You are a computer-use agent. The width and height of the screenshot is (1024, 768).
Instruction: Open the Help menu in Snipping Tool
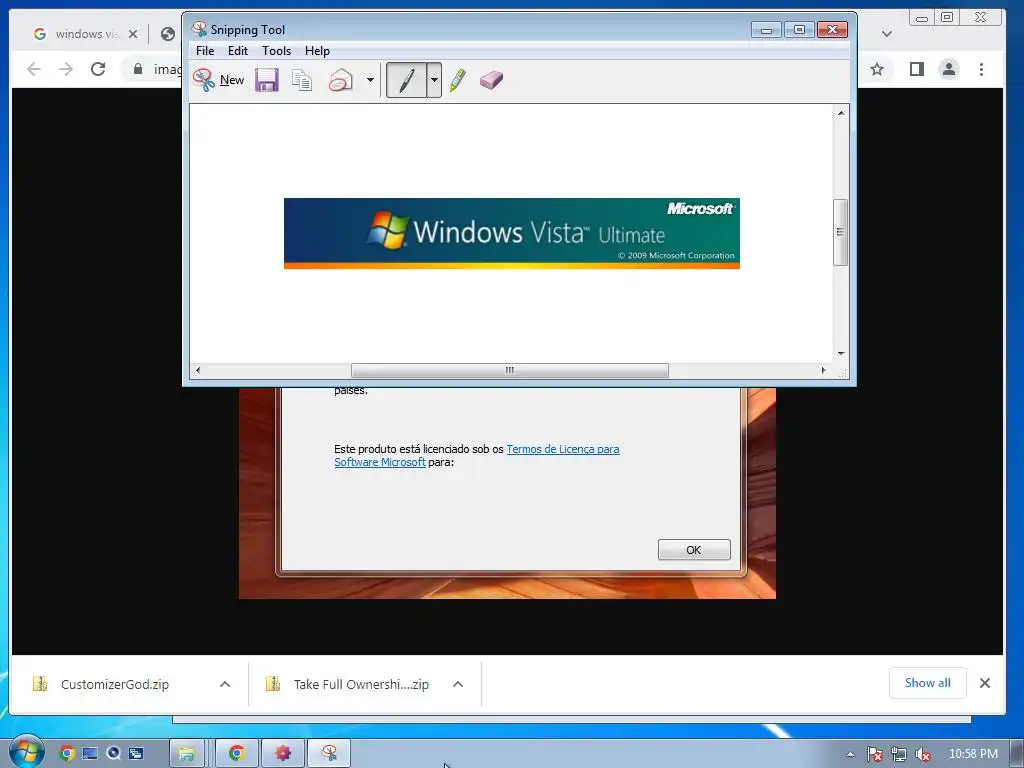(x=317, y=51)
